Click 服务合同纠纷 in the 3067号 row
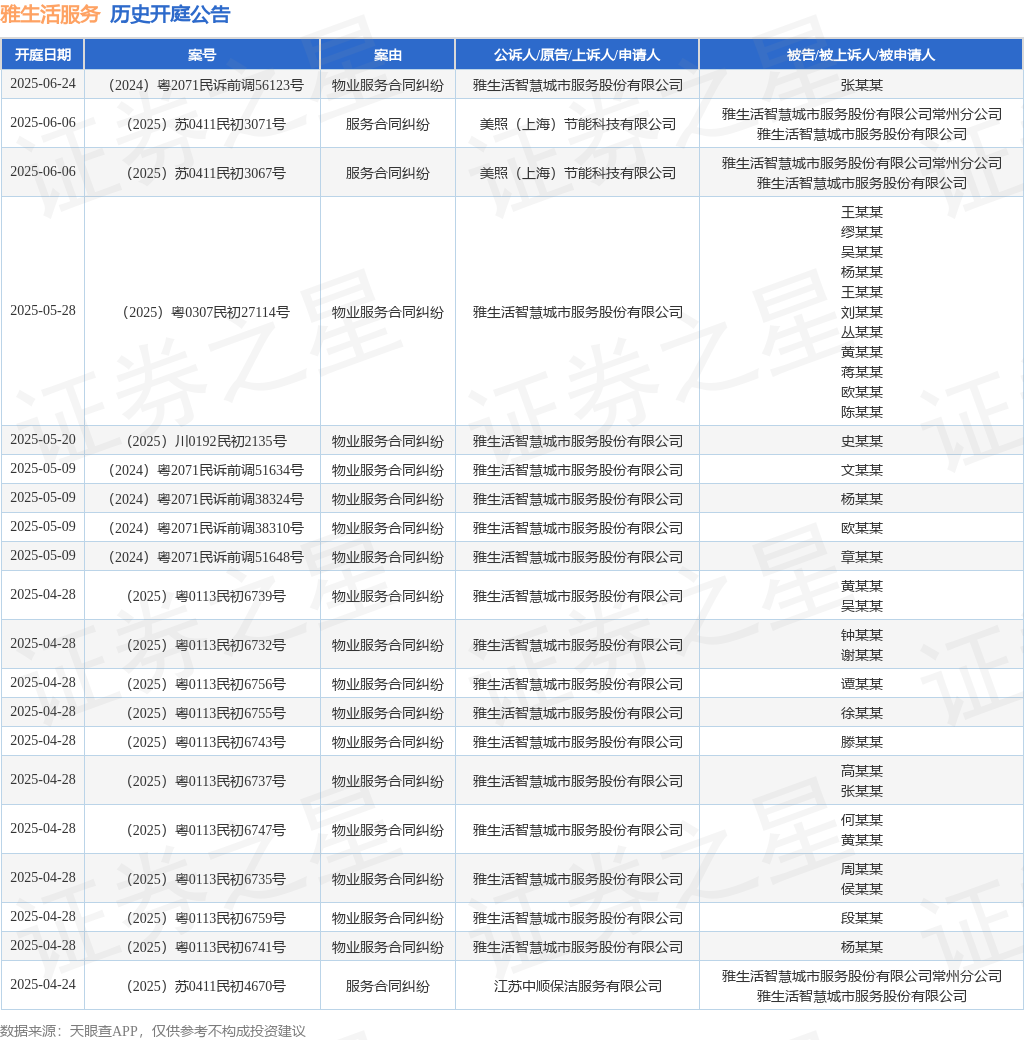The image size is (1024, 1040). pyautogui.click(x=387, y=173)
